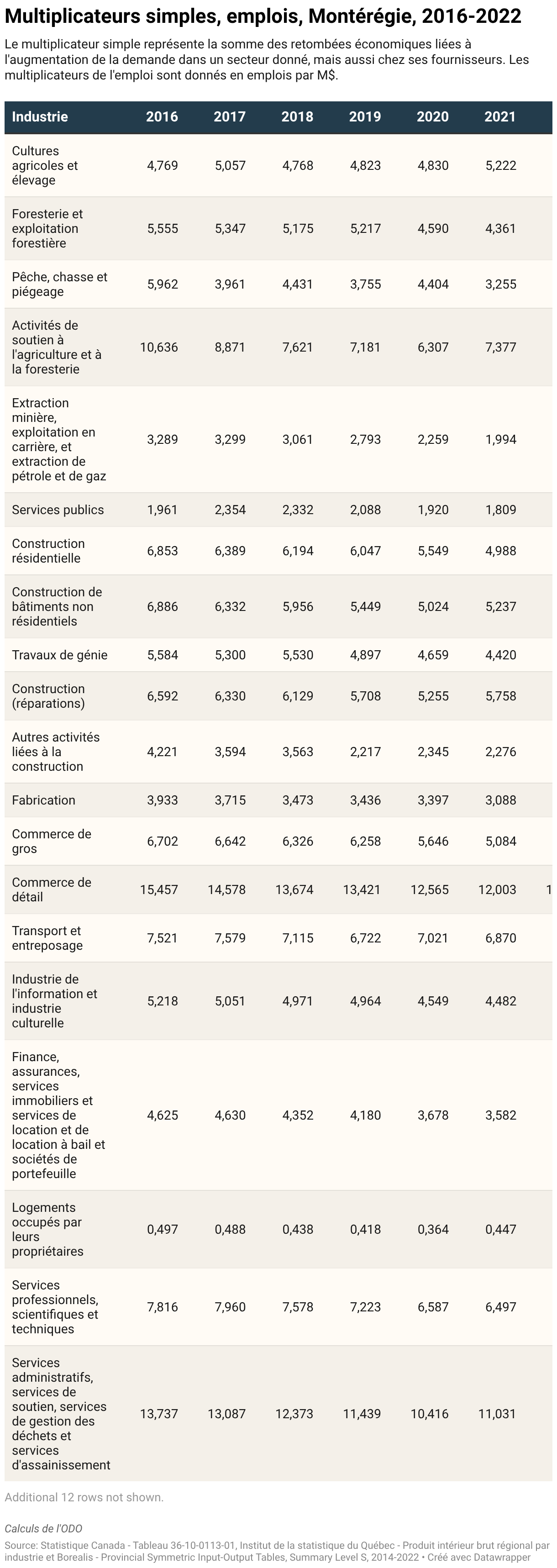The width and height of the screenshot is (557, 1568).
Task: Select the 15,457 cell for Commerce de détail
Action: (x=159, y=889)
